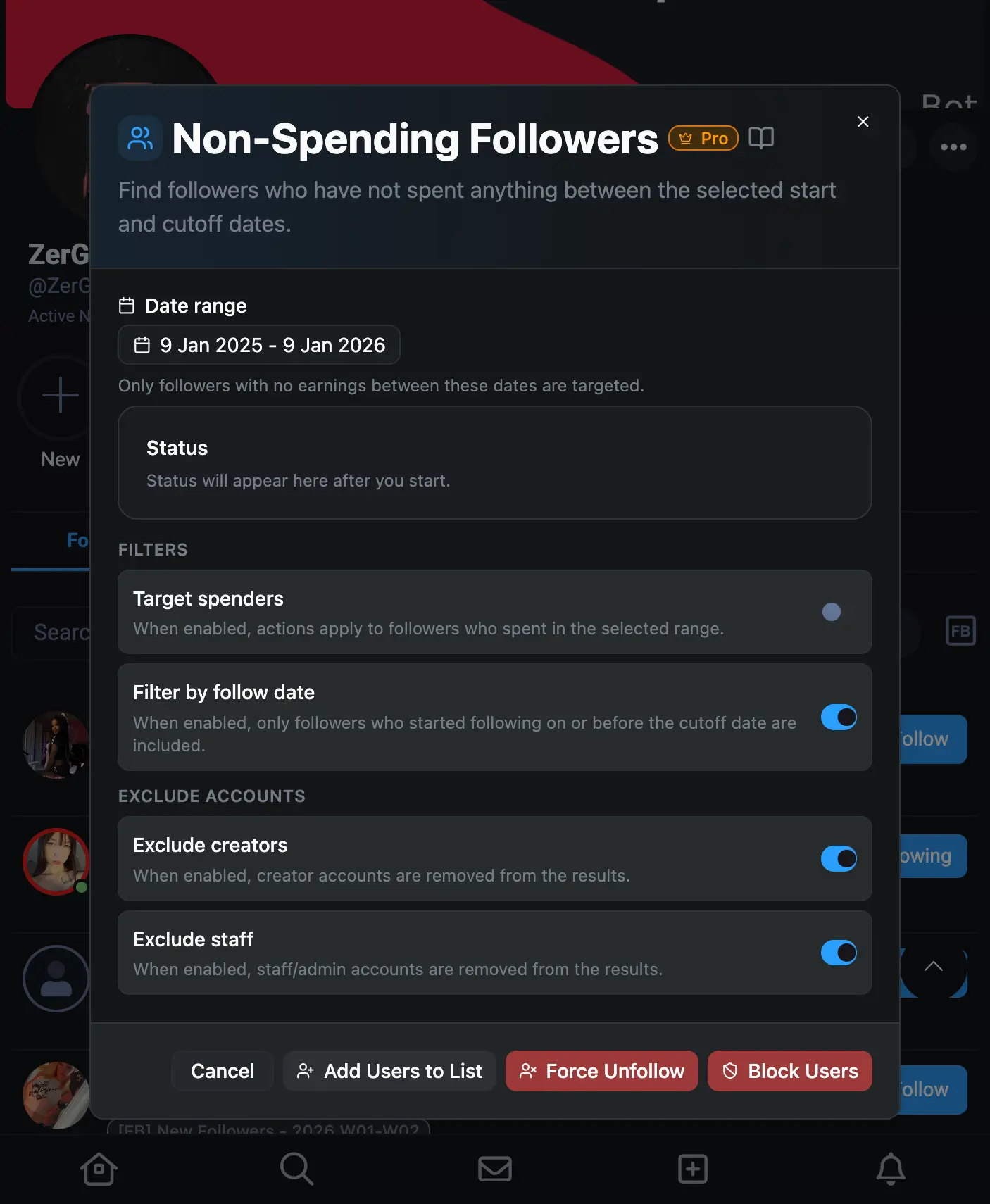Click Add Users to List
The width and height of the screenshot is (990, 1204).
pos(389,1071)
